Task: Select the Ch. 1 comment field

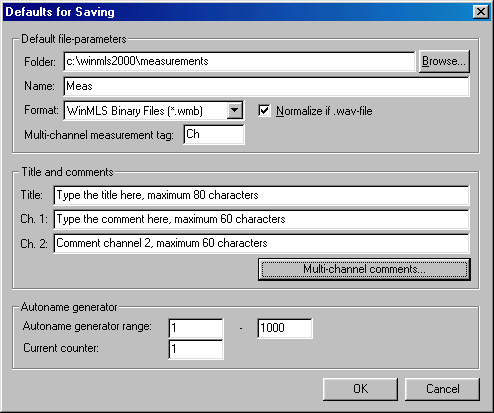Action: point(261,219)
